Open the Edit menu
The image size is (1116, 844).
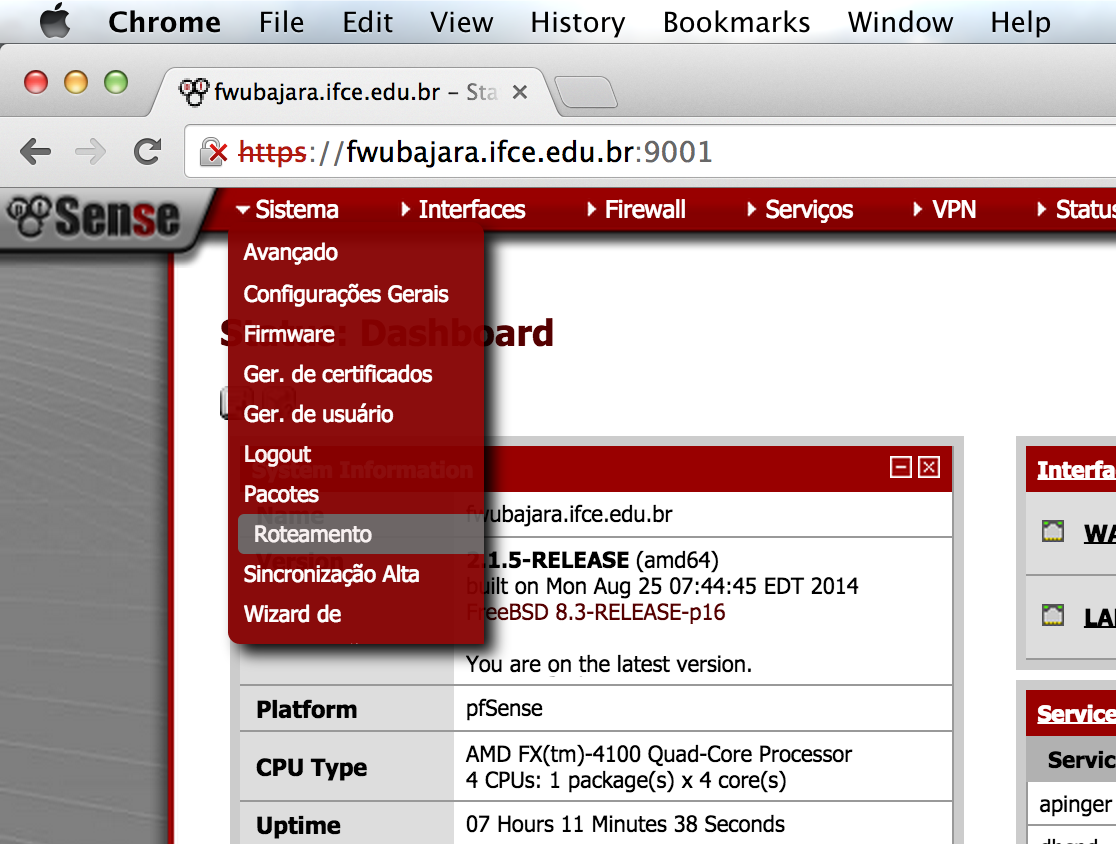coord(367,22)
